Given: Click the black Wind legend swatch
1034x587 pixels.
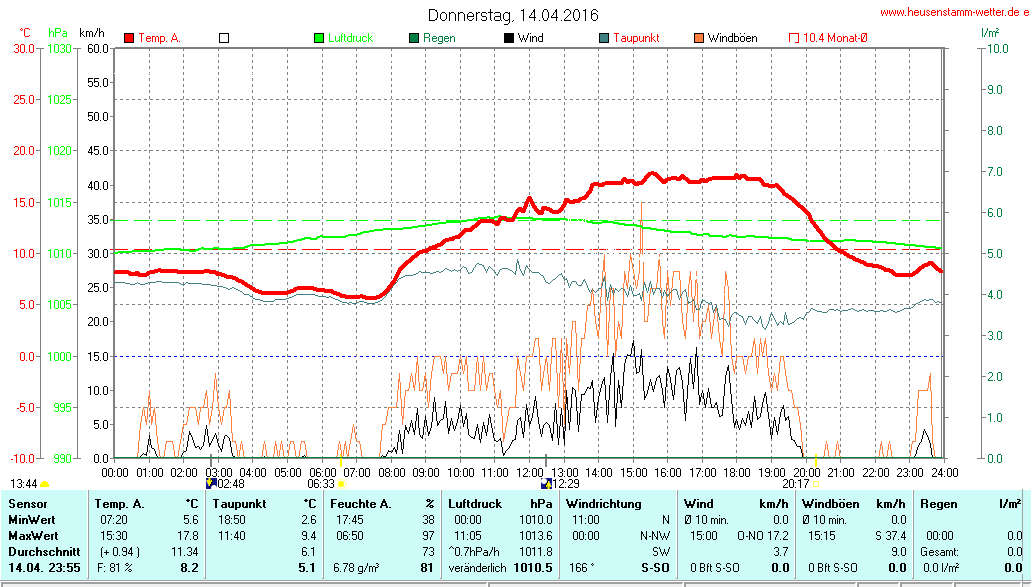Looking at the screenshot, I should tap(509, 38).
